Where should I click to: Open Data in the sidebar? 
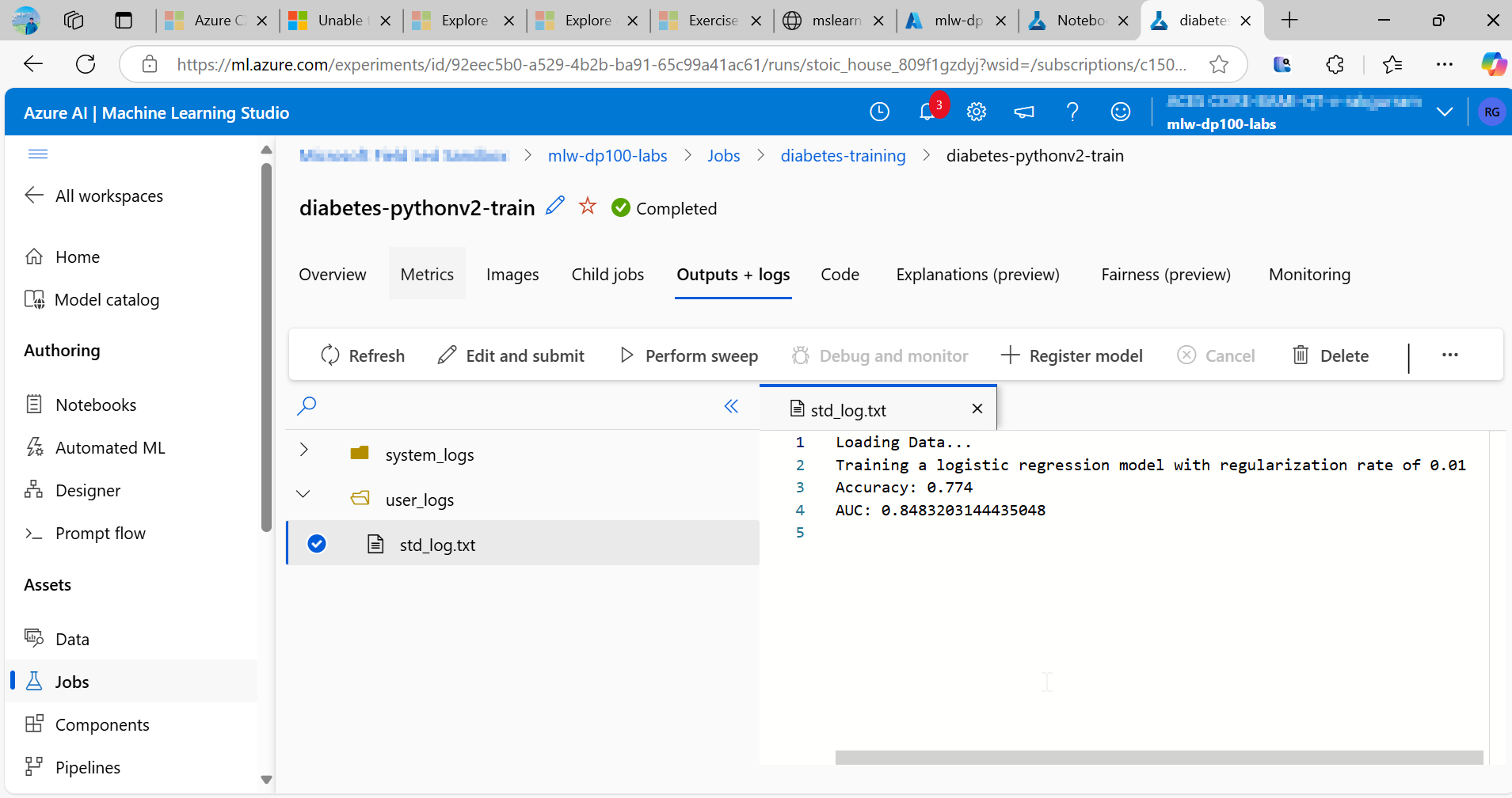(x=57, y=639)
